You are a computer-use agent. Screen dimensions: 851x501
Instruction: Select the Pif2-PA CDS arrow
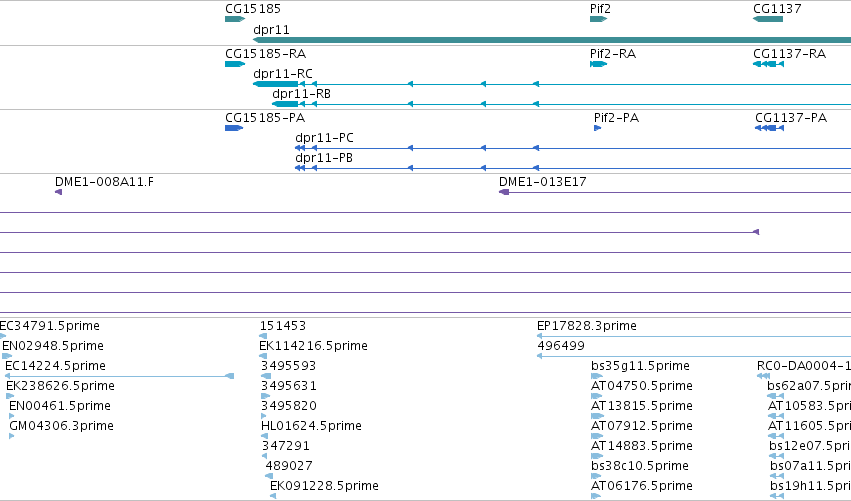[x=598, y=128]
